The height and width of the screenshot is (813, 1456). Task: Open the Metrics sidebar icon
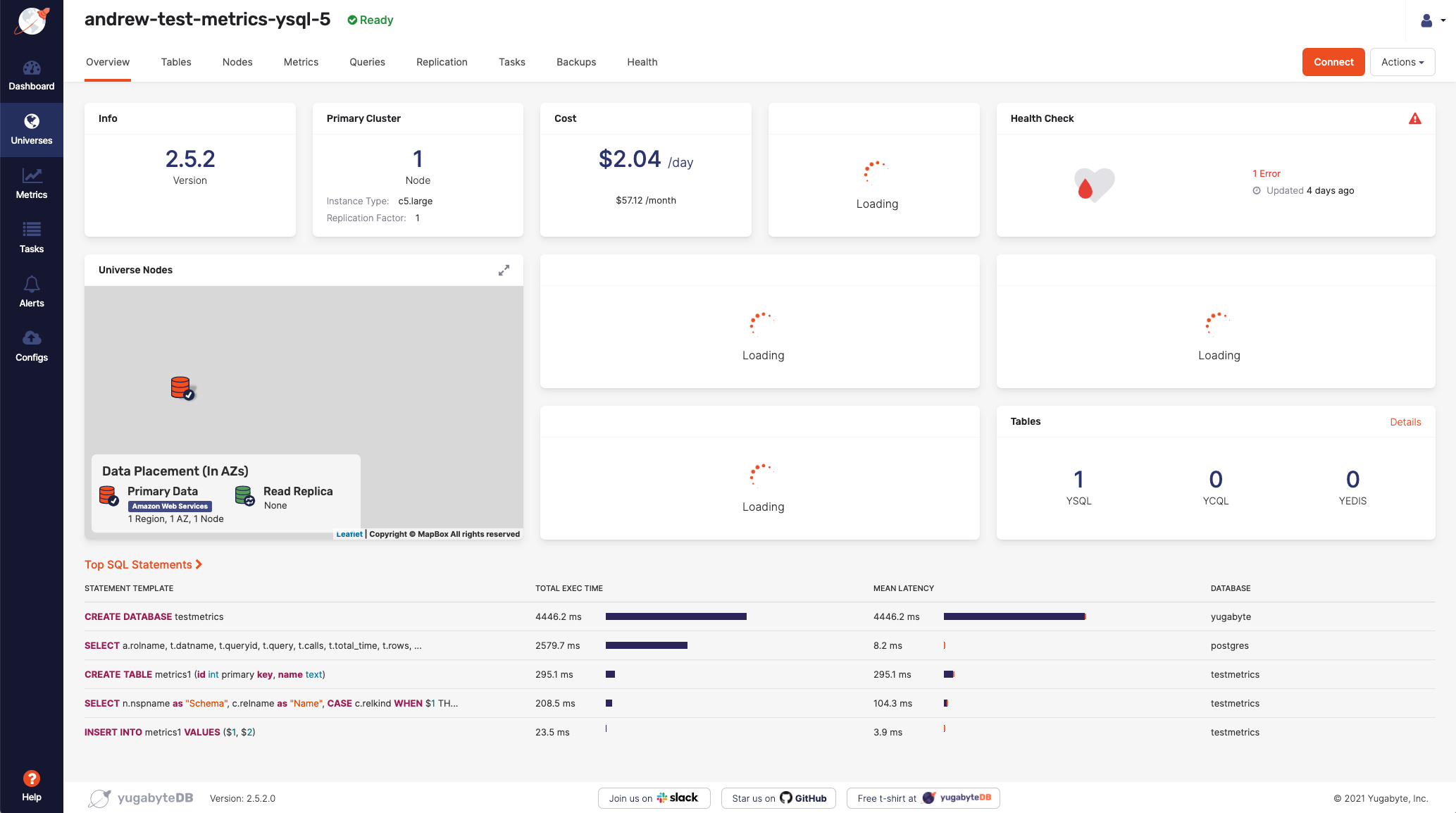point(32,182)
